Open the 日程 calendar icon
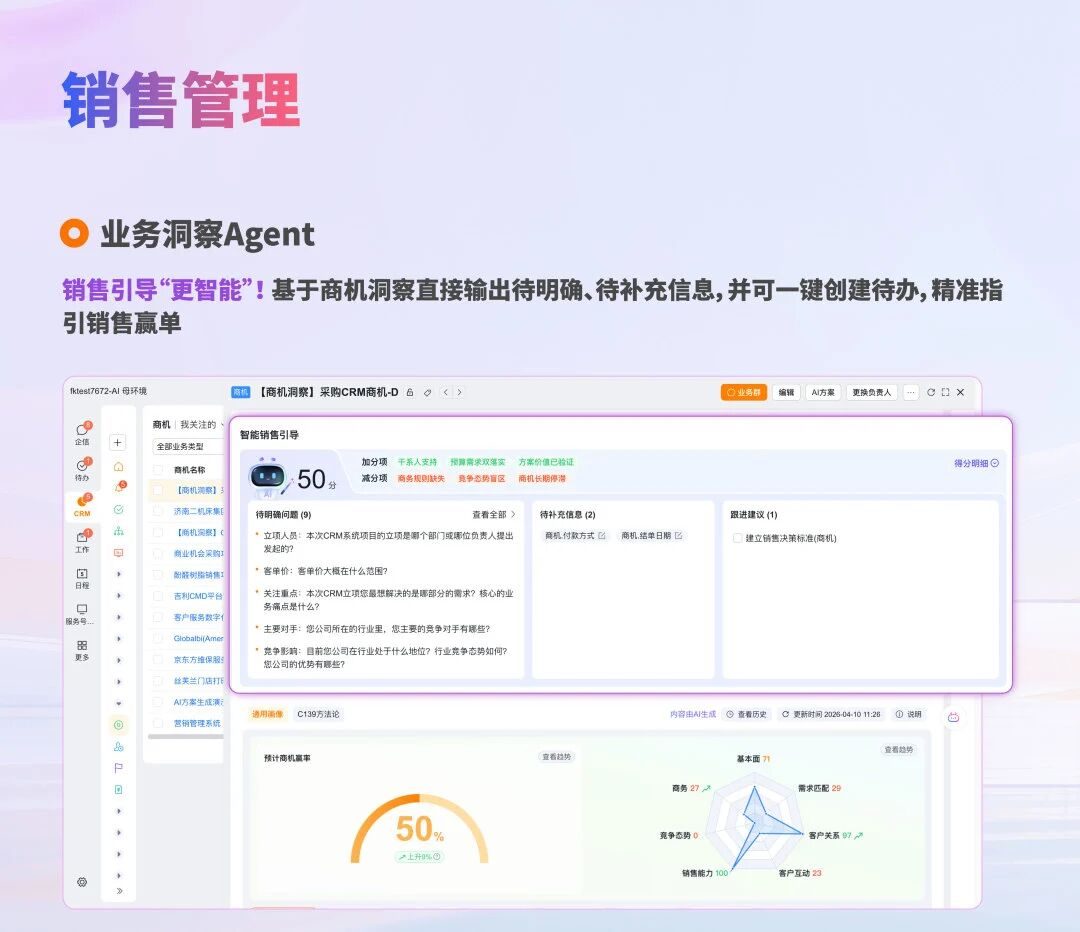The image size is (1080, 932). tap(82, 575)
